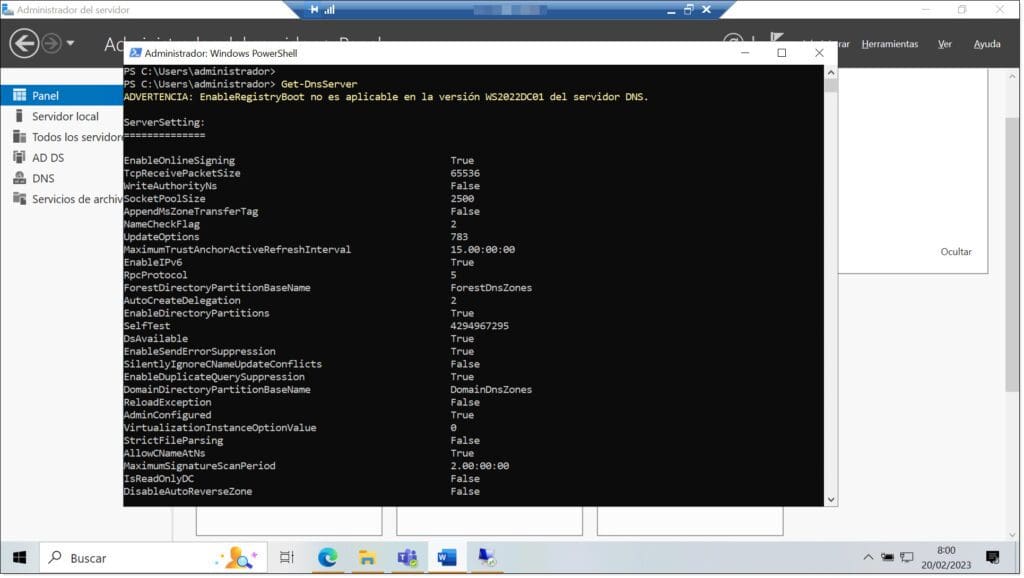Select DNS in the sidebar
The image size is (1024, 578).
pos(43,178)
